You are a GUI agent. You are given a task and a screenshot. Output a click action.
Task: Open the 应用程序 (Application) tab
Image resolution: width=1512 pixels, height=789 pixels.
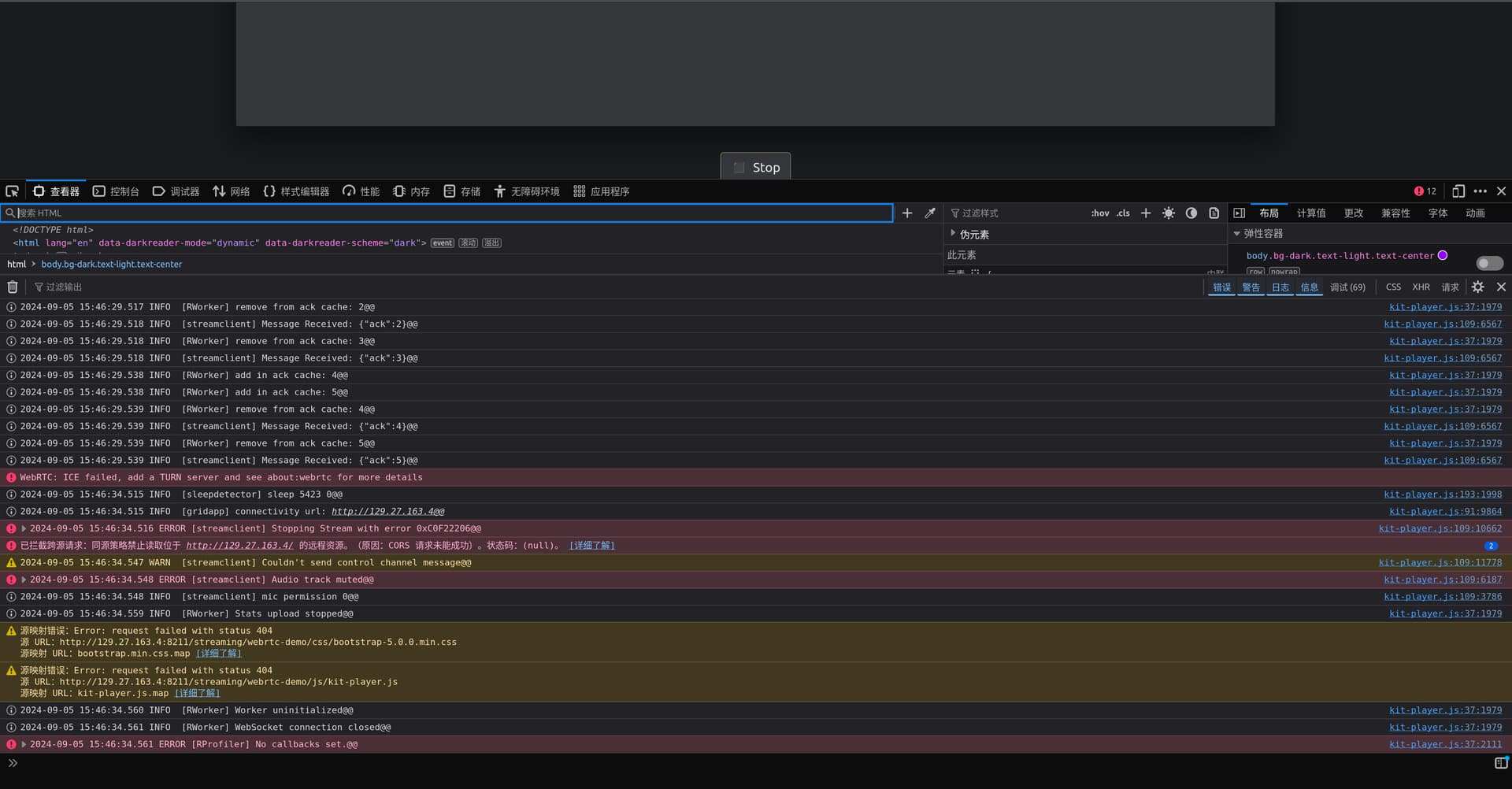pyautogui.click(x=602, y=191)
